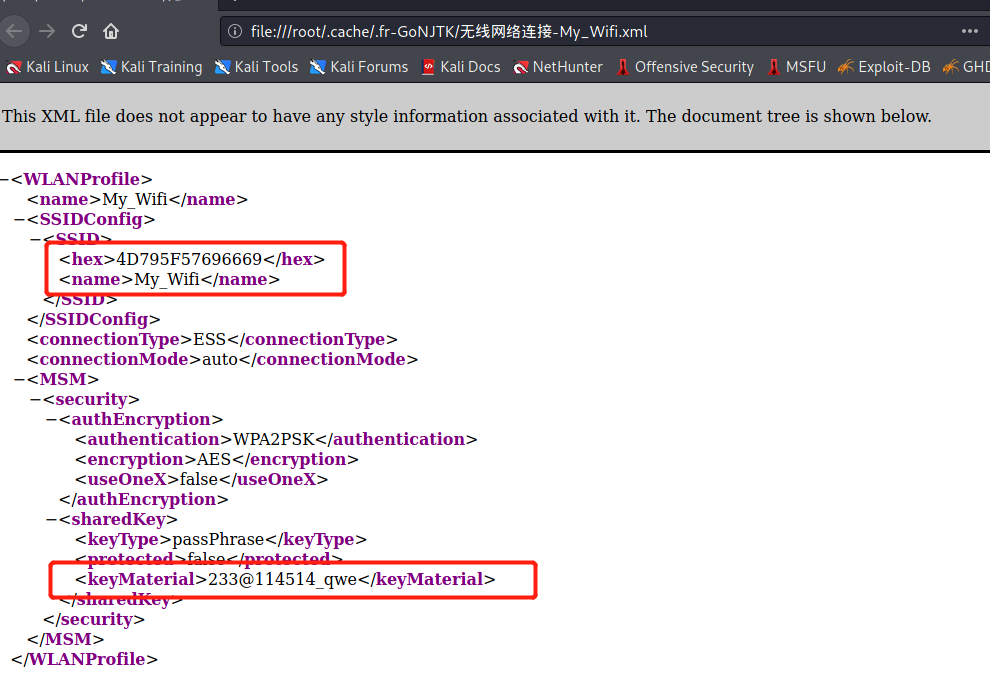Collapse the authEncryption node
The image size is (990, 681).
coord(52,419)
